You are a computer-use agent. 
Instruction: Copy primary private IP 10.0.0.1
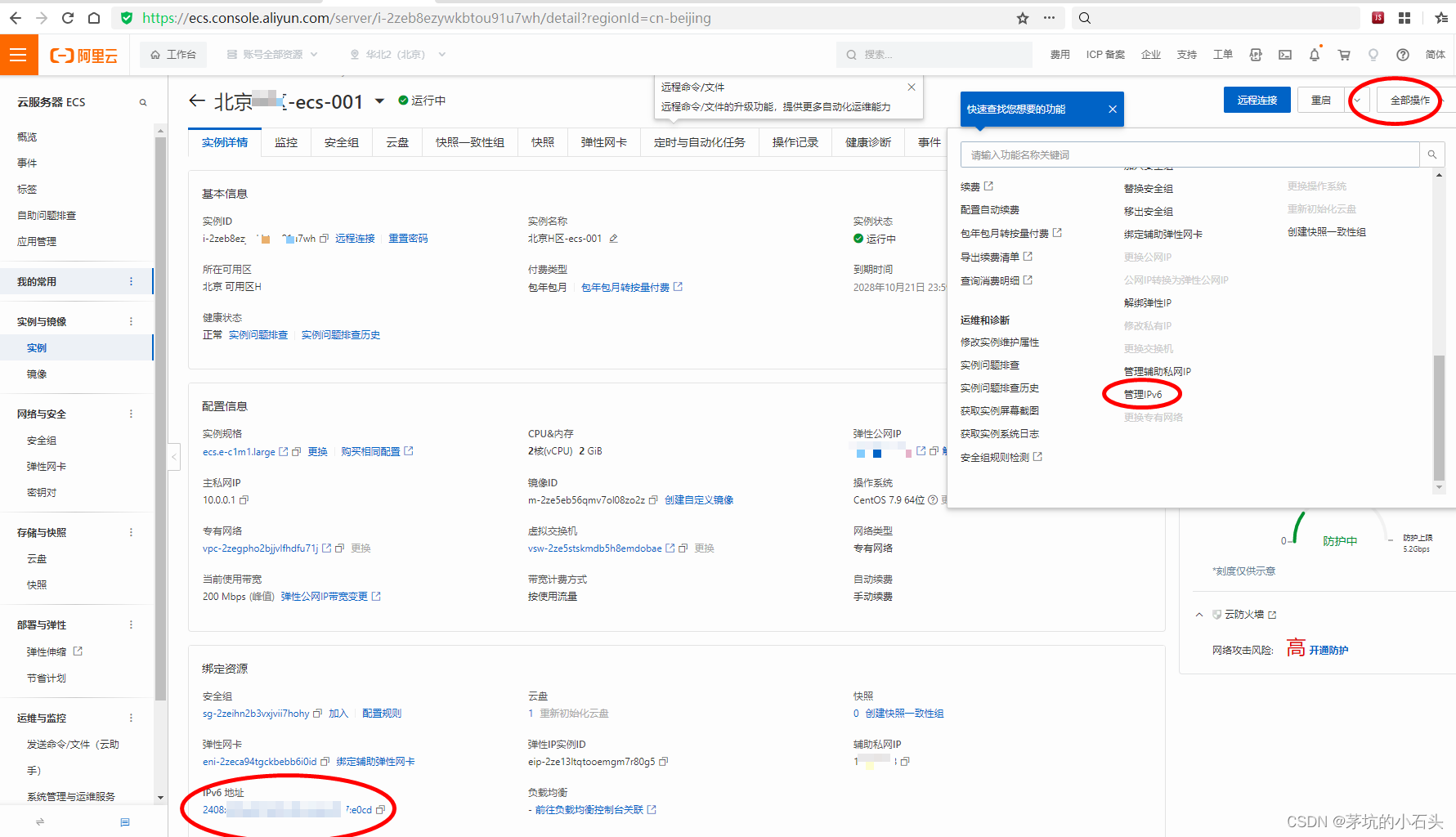pos(244,500)
